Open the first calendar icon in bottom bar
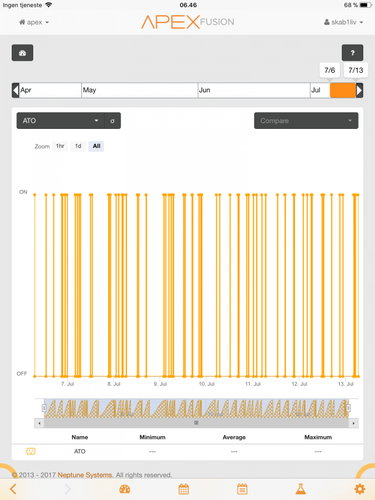This screenshot has width=375, height=500. tap(184, 489)
